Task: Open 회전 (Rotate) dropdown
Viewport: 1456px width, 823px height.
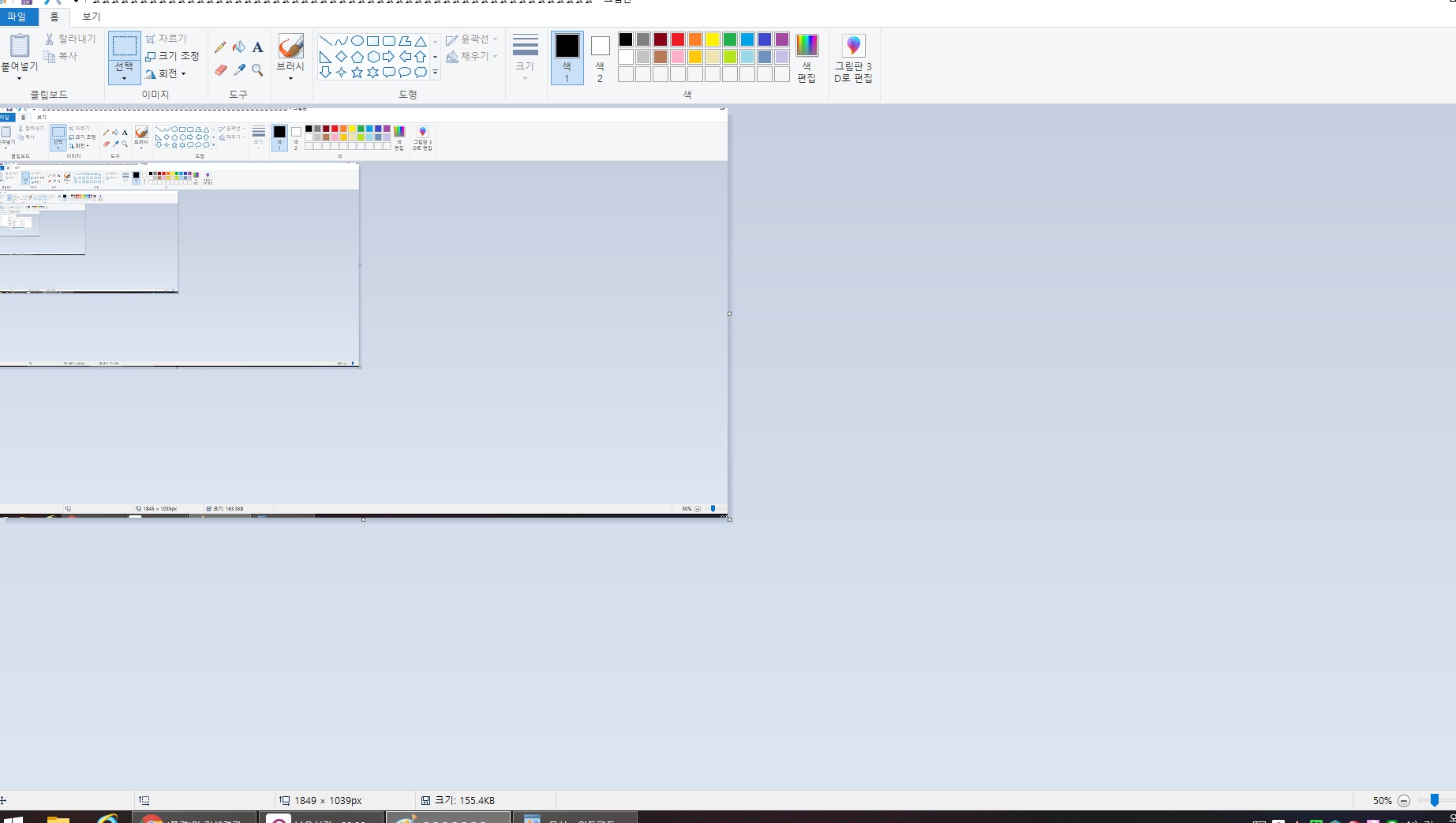Action: pyautogui.click(x=166, y=73)
